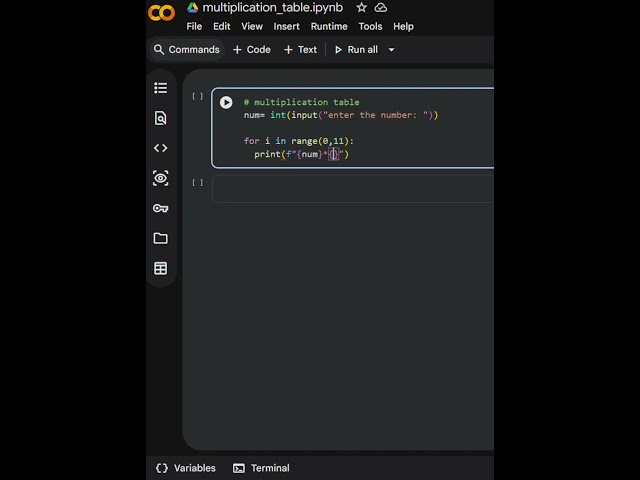The height and width of the screenshot is (480, 640).
Task: Open the Variables panel
Action: pos(186,468)
